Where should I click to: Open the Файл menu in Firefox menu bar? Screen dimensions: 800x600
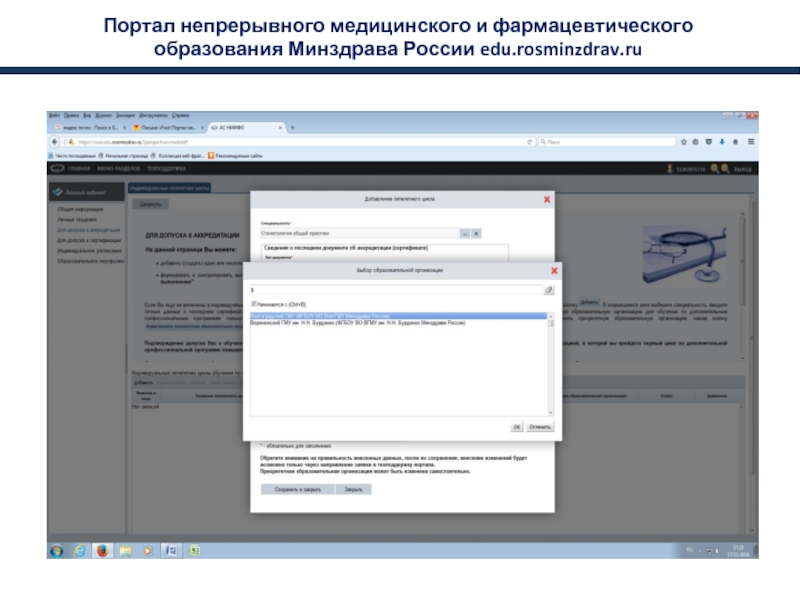pyautogui.click(x=54, y=115)
